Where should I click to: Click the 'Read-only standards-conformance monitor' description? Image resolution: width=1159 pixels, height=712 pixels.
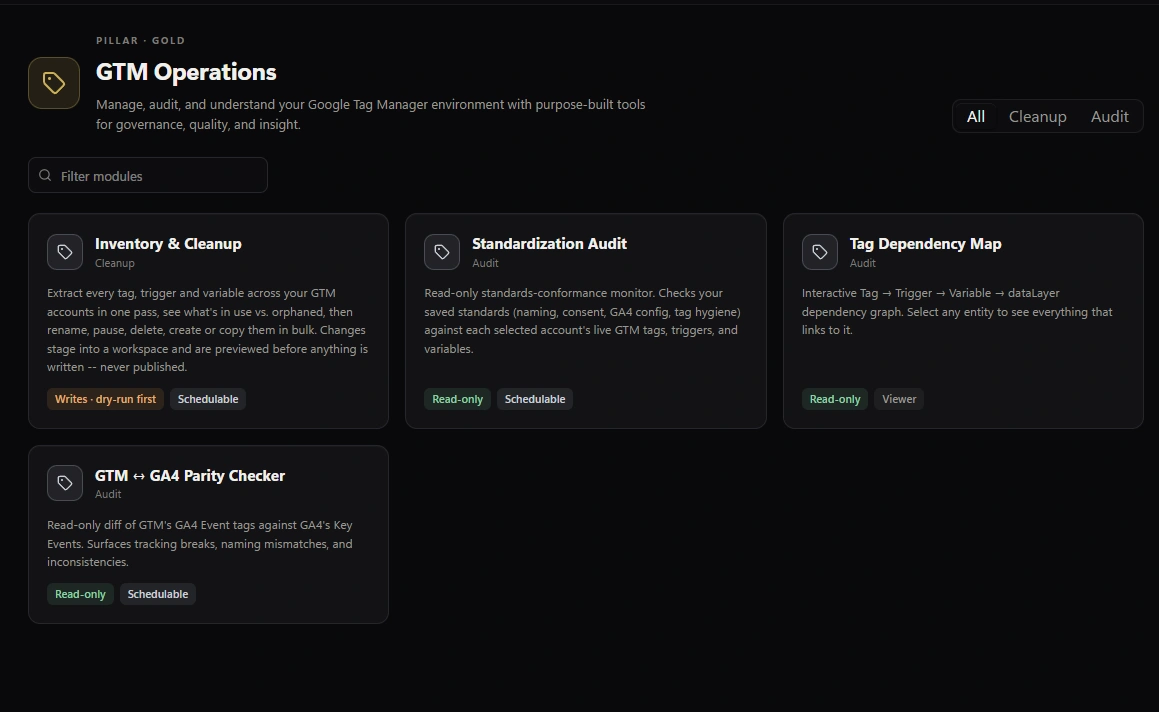coord(582,321)
